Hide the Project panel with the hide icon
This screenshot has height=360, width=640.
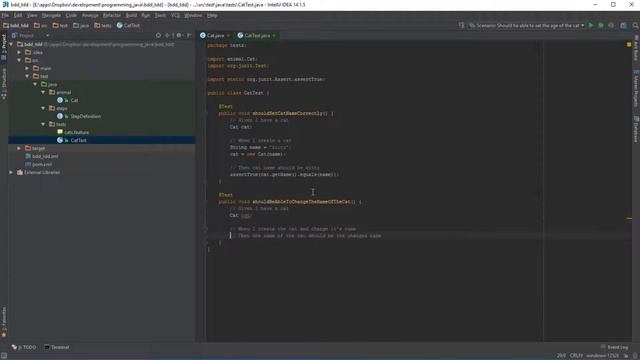point(189,36)
